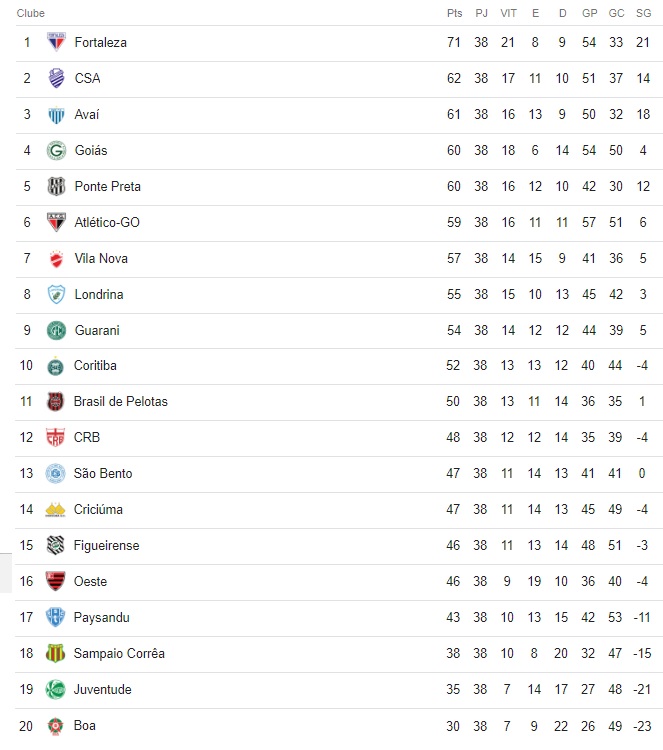The width and height of the screenshot is (663, 750).
Task: Click the Oeste red-black crest icon
Action: tap(55, 581)
